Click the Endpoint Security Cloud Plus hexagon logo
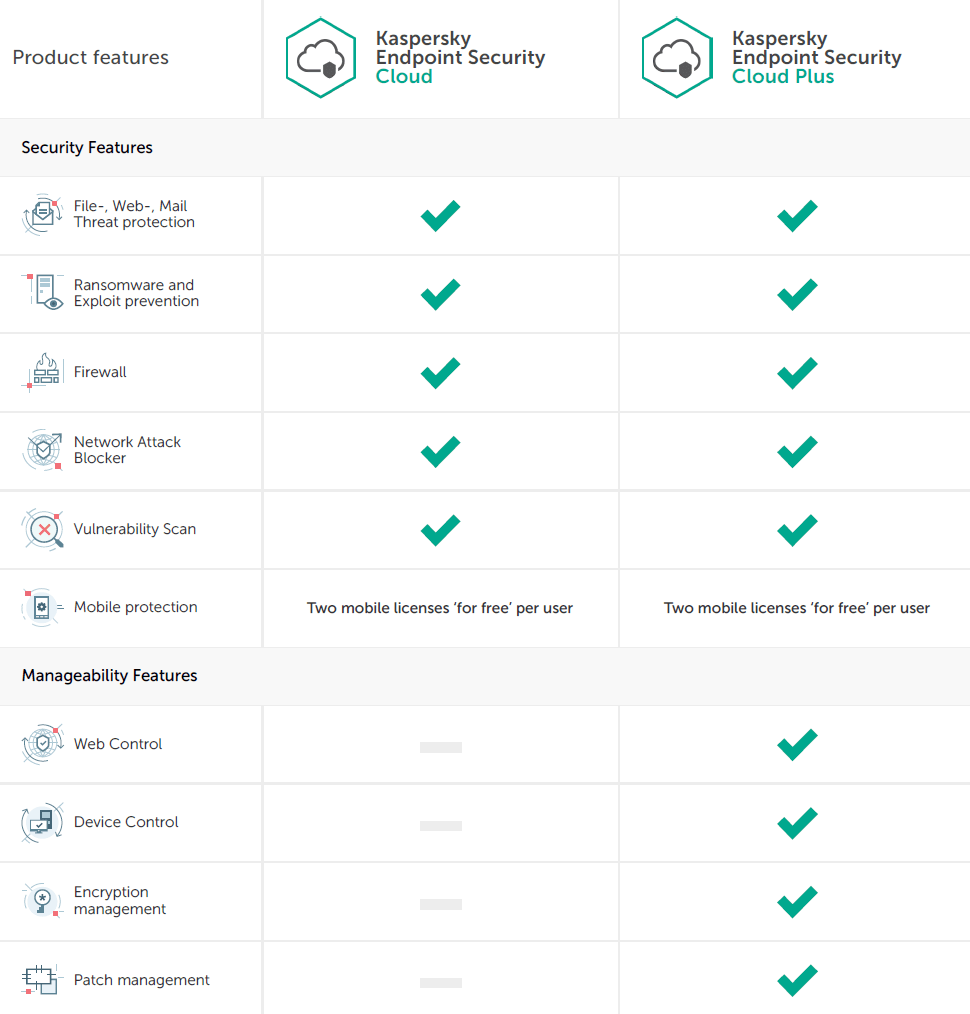This screenshot has height=1014, width=970. tap(677, 58)
